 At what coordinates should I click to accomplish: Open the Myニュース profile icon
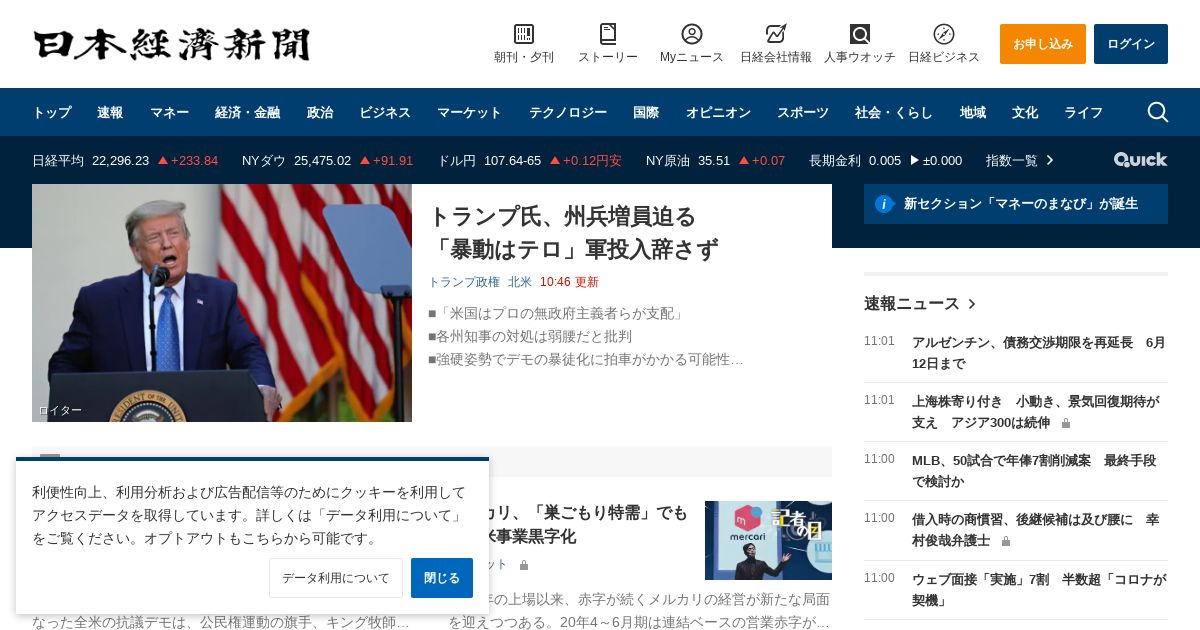[692, 34]
